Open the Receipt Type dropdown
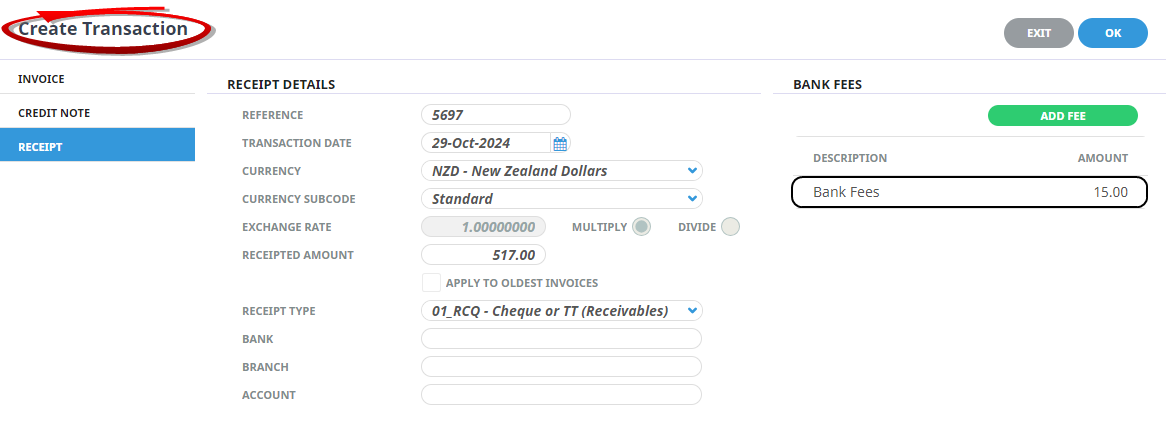This screenshot has width=1166, height=442. 562,311
